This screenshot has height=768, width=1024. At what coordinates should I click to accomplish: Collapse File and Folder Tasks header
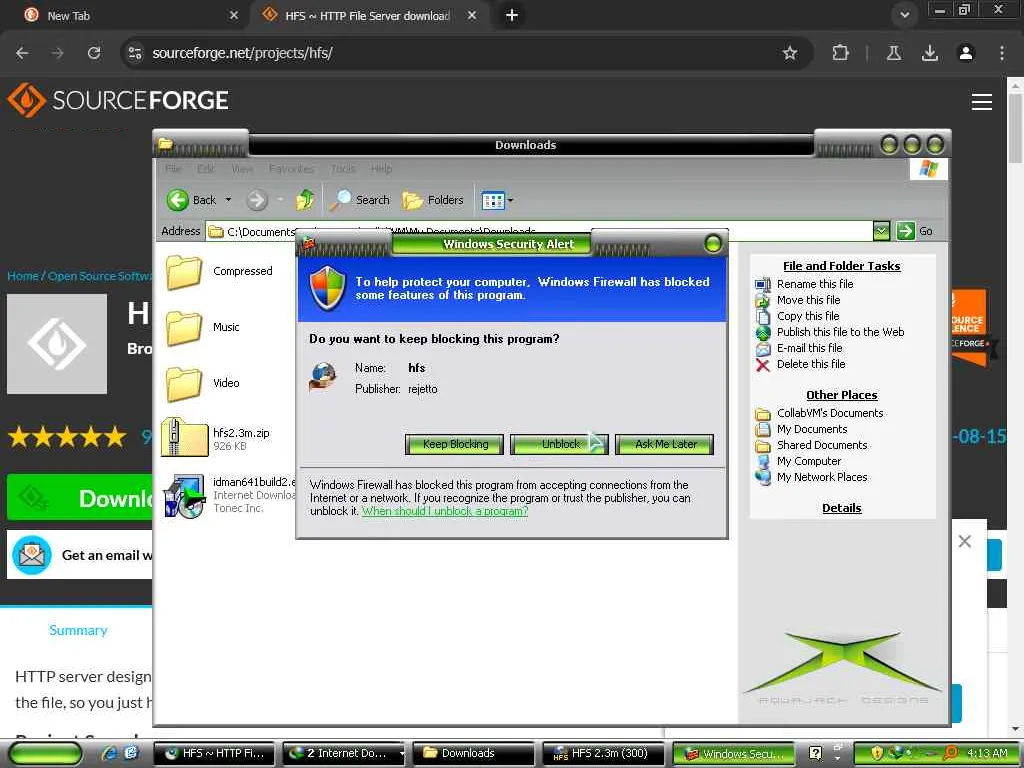(841, 266)
